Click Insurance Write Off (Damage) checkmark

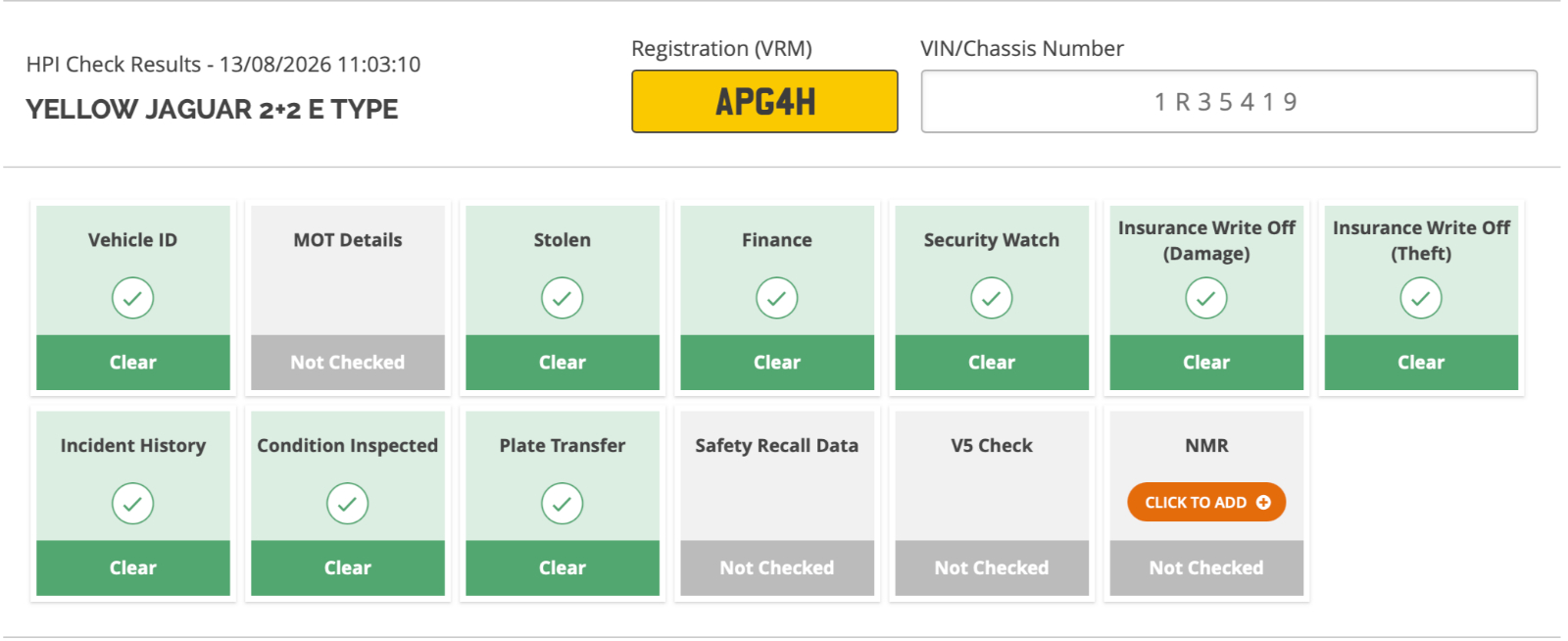pos(1206,298)
